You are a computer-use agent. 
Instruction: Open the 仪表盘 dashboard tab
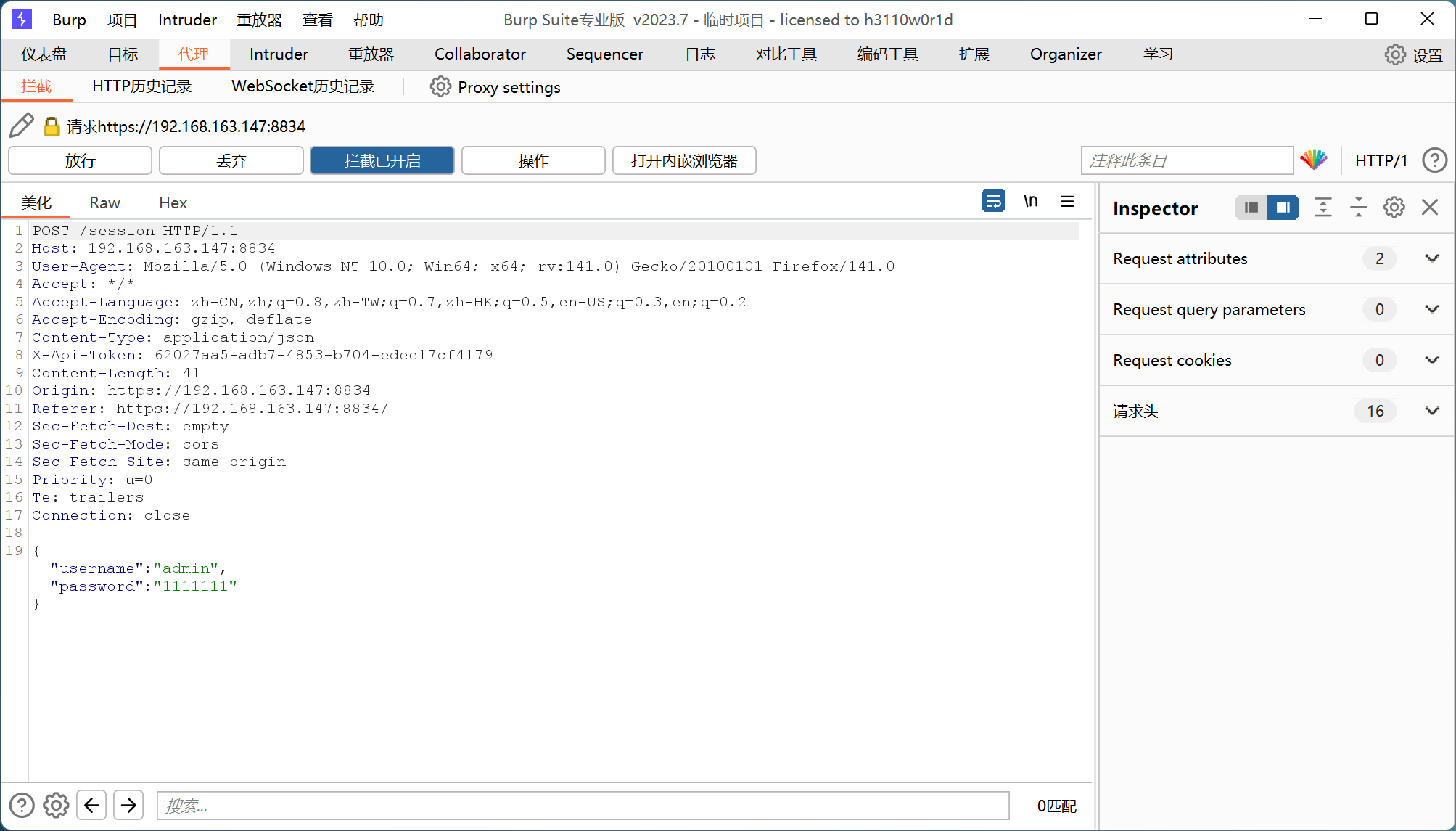(x=44, y=54)
